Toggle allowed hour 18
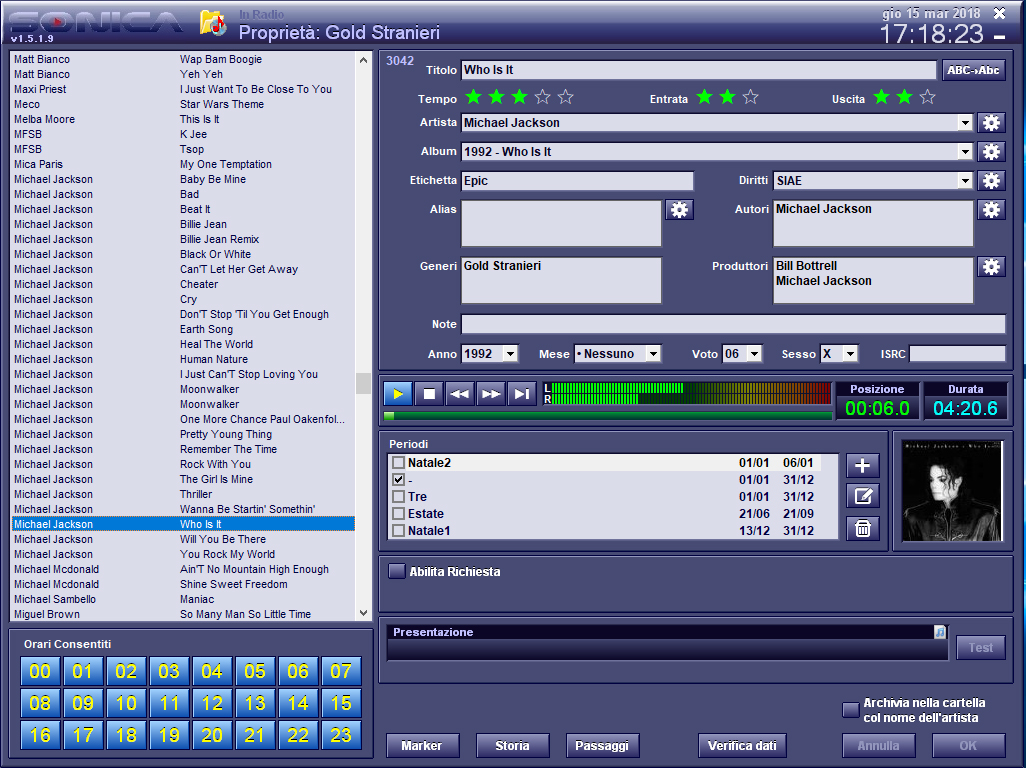The height and width of the screenshot is (768, 1026). pyautogui.click(x=126, y=735)
